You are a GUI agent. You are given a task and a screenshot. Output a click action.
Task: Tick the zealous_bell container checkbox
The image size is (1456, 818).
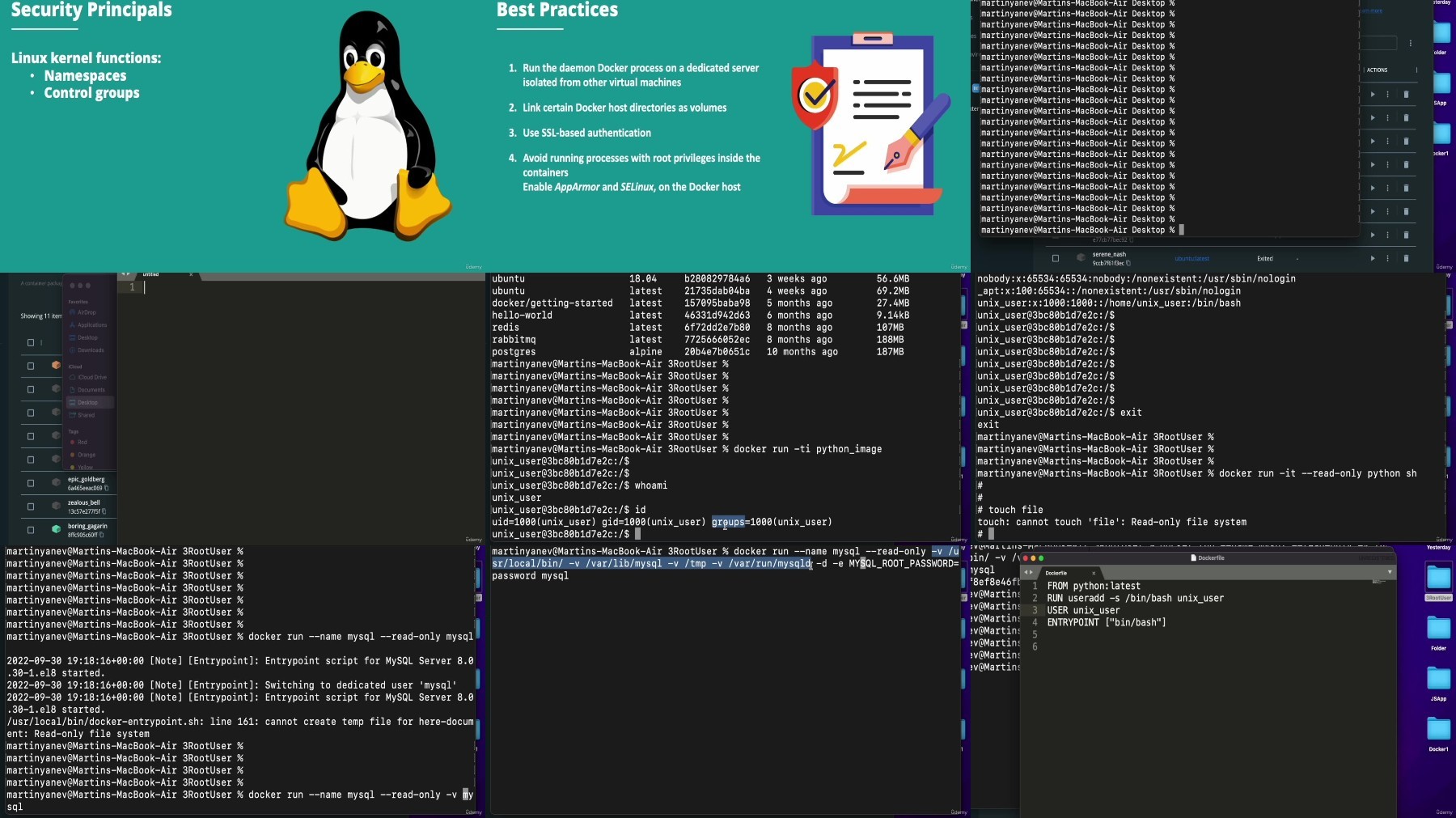[31, 506]
